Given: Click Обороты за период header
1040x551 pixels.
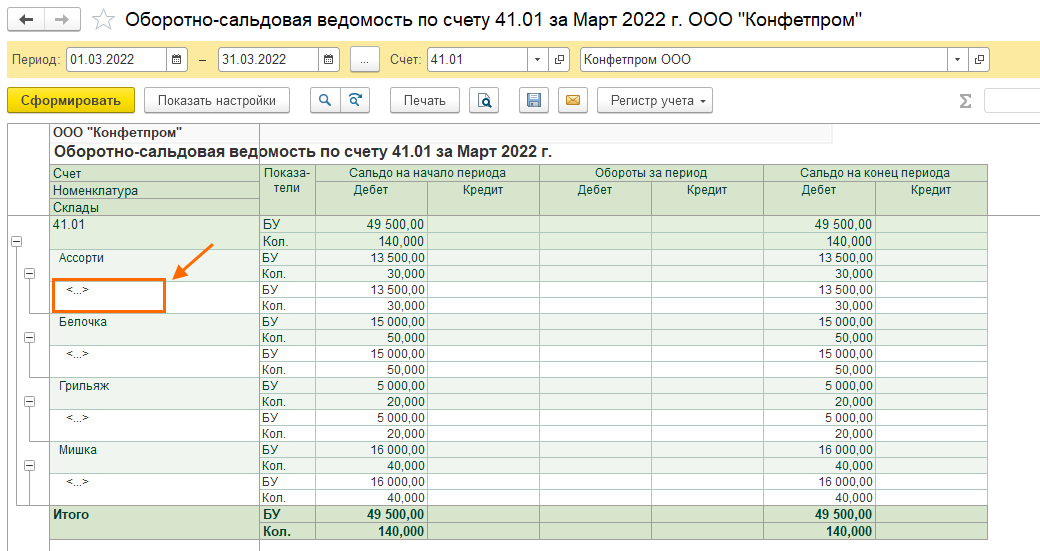Looking at the screenshot, I should 651,173.
